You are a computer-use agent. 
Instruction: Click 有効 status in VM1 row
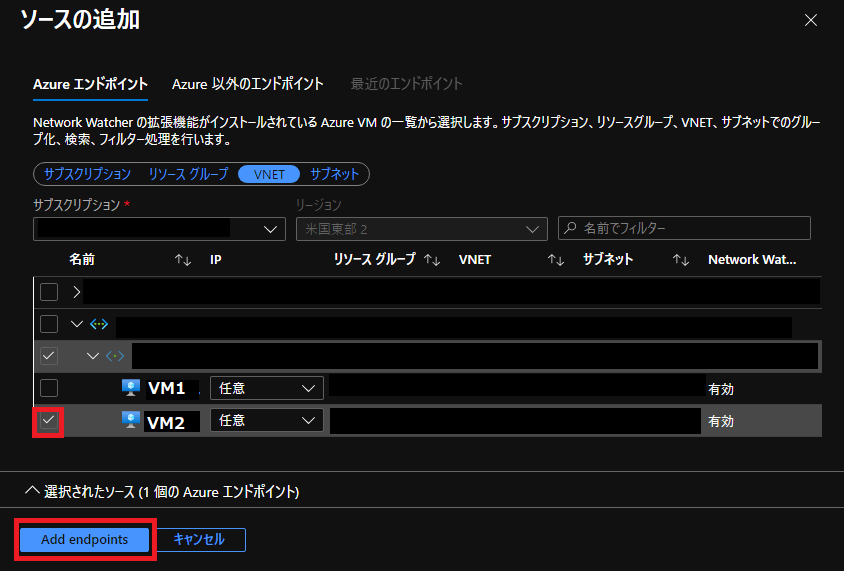(x=721, y=389)
